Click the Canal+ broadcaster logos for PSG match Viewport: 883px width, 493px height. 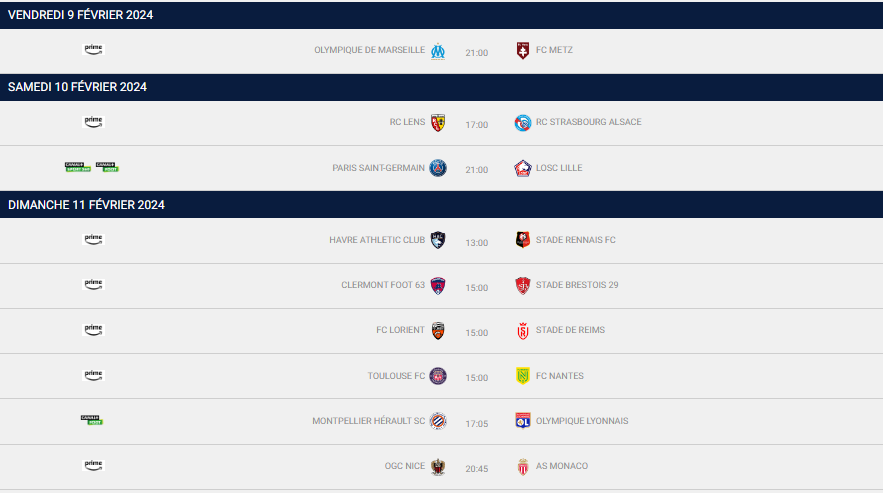click(92, 167)
